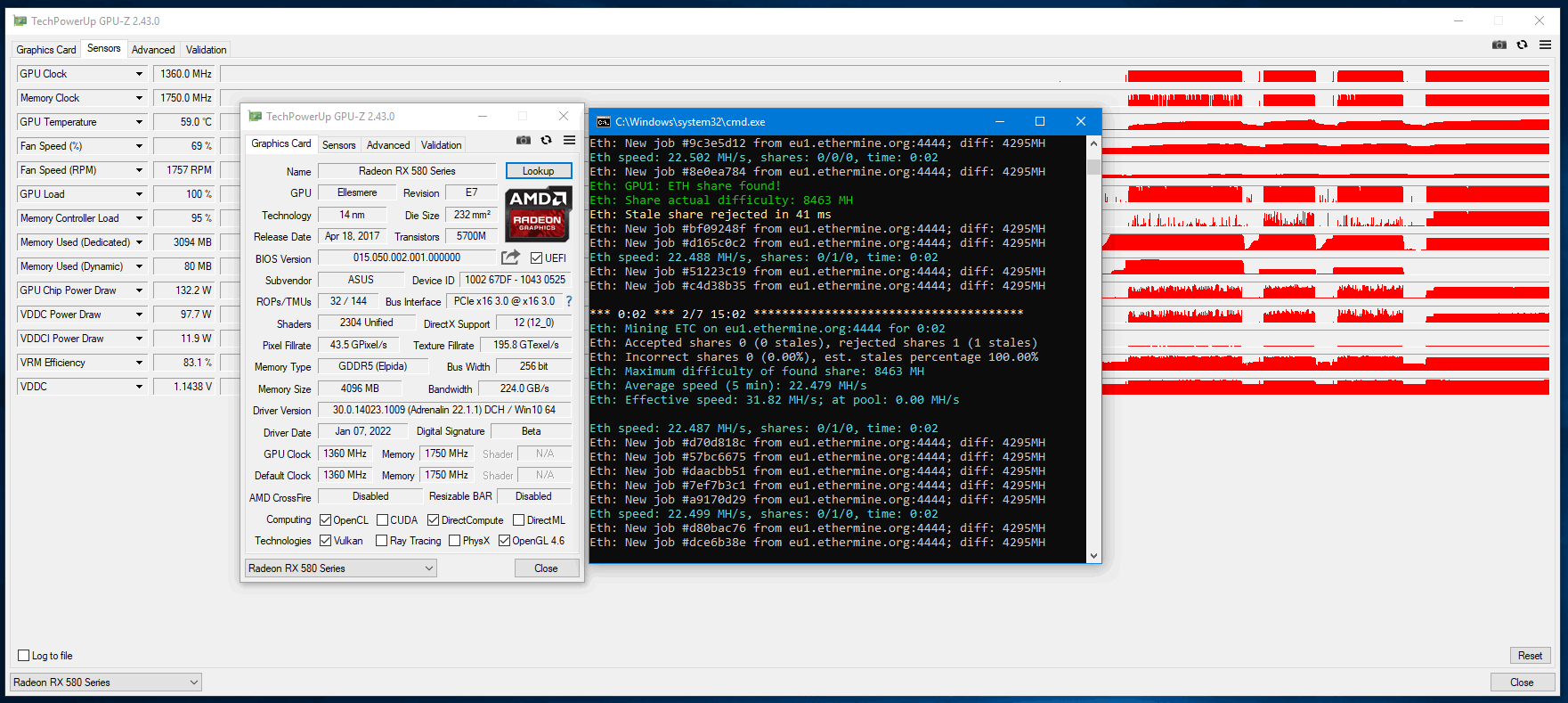Click the refresh icon in the Sensors window toolbar

[1523, 45]
